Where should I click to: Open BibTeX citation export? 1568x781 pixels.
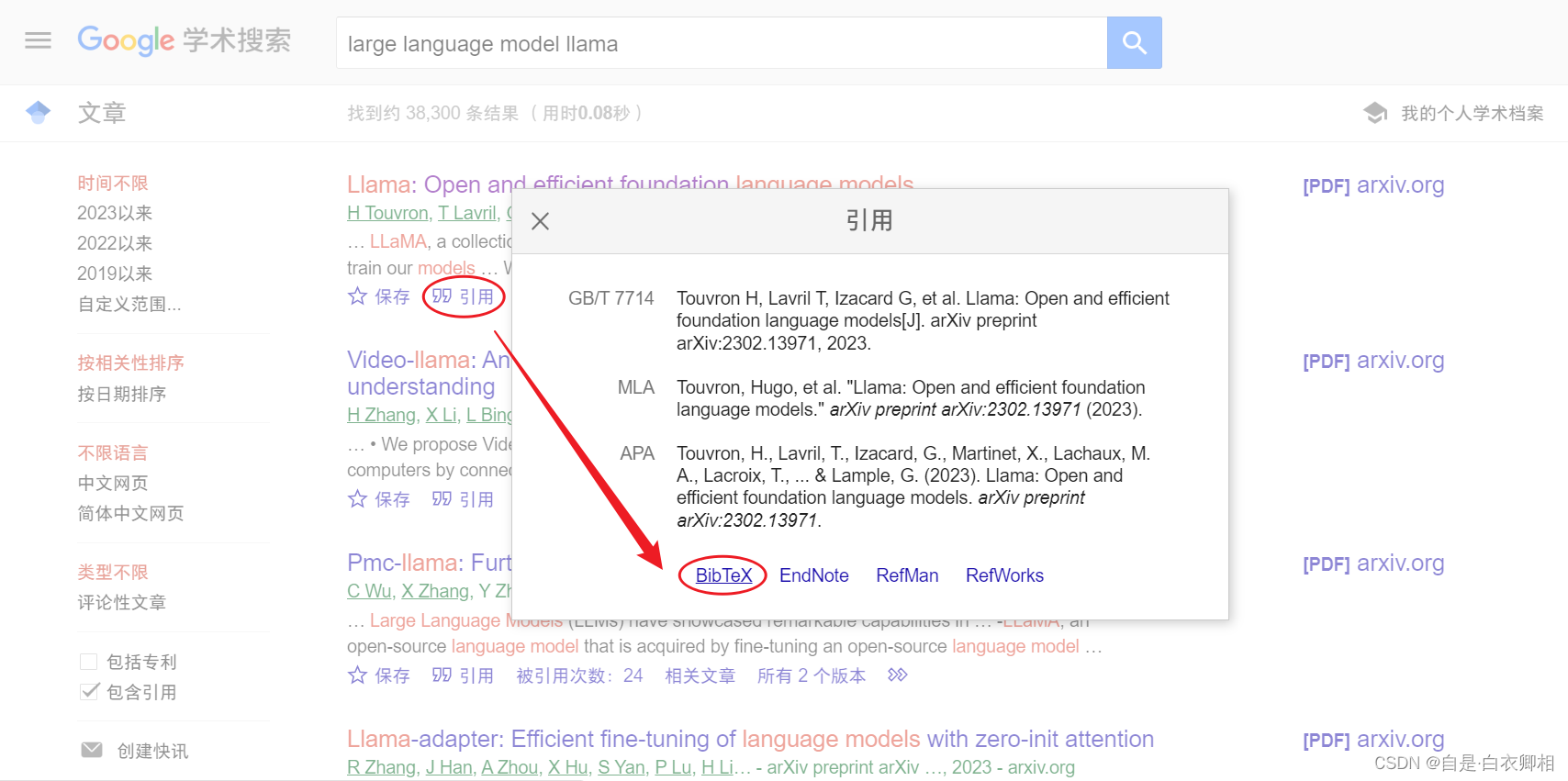tap(723, 575)
